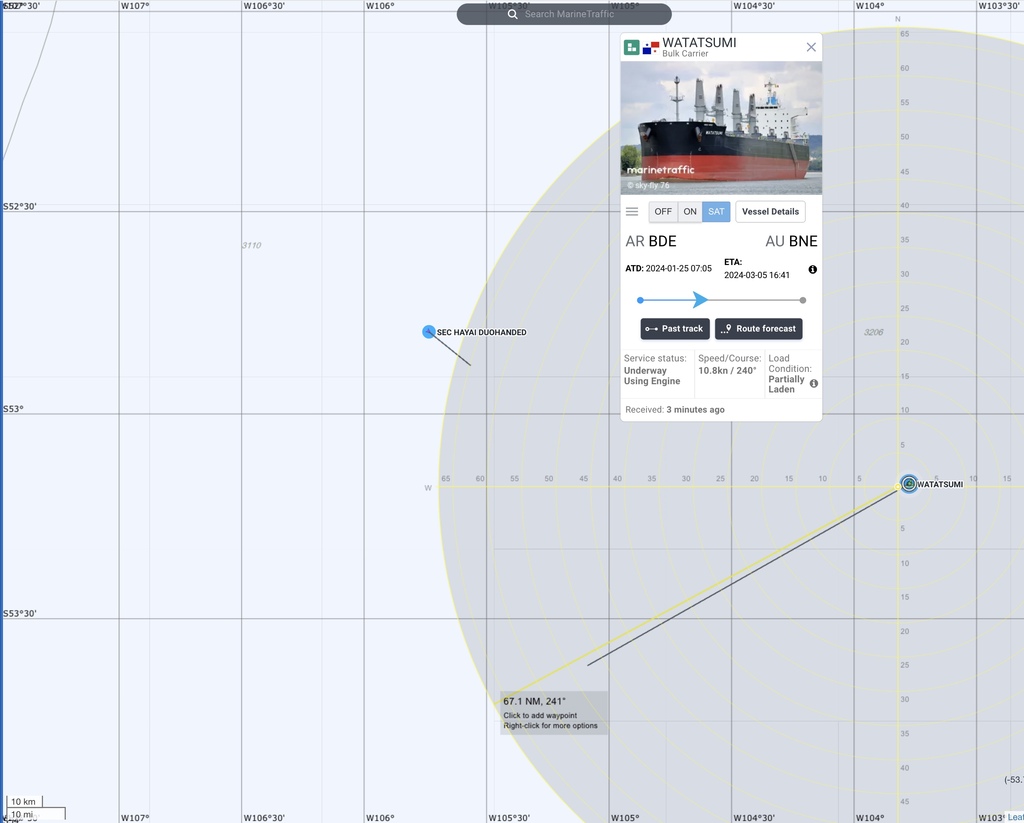Open the popup hamburger menu icon
1024x823 pixels.
632,212
